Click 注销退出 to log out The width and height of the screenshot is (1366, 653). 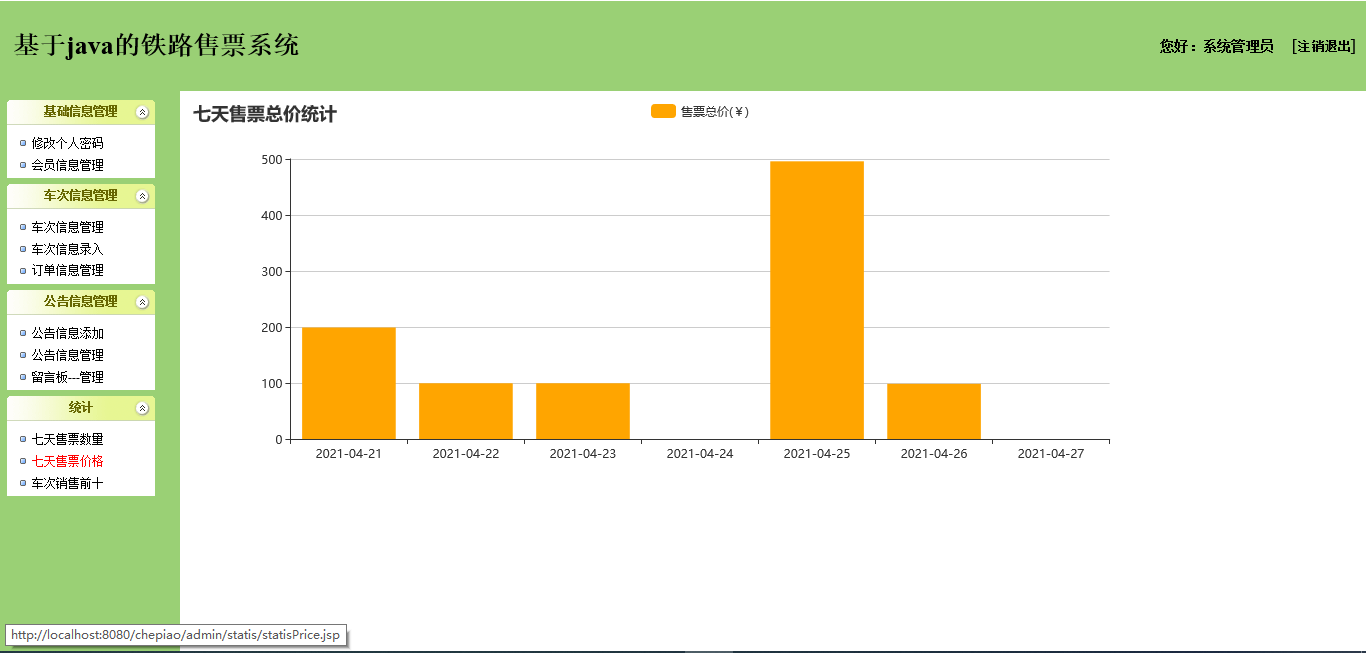tap(1323, 46)
